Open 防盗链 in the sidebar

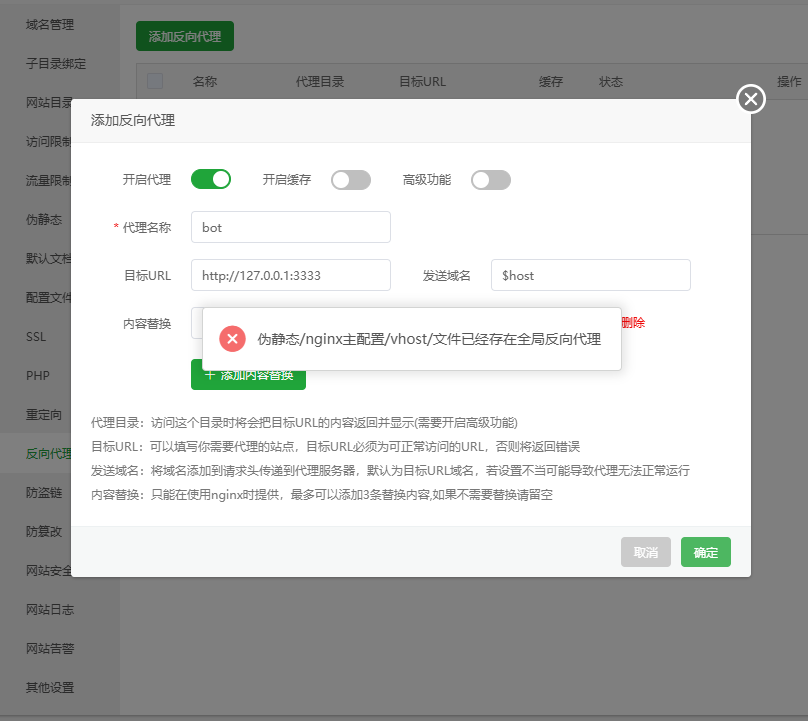(x=44, y=493)
